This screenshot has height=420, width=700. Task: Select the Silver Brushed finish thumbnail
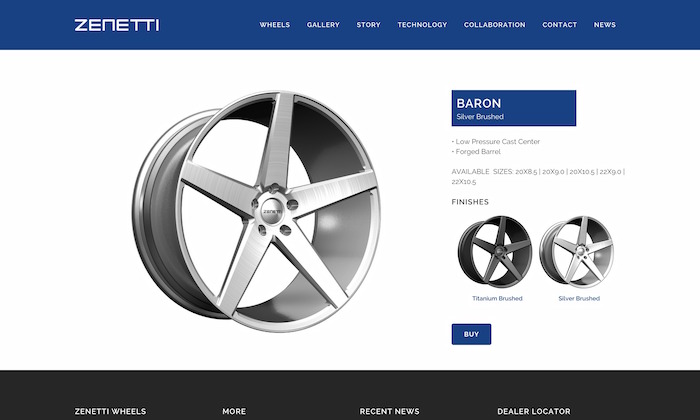click(x=577, y=252)
